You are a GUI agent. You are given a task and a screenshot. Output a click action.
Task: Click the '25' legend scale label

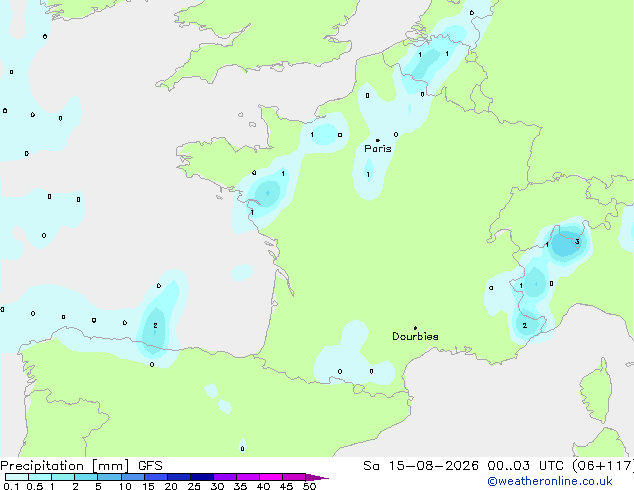click(194, 486)
